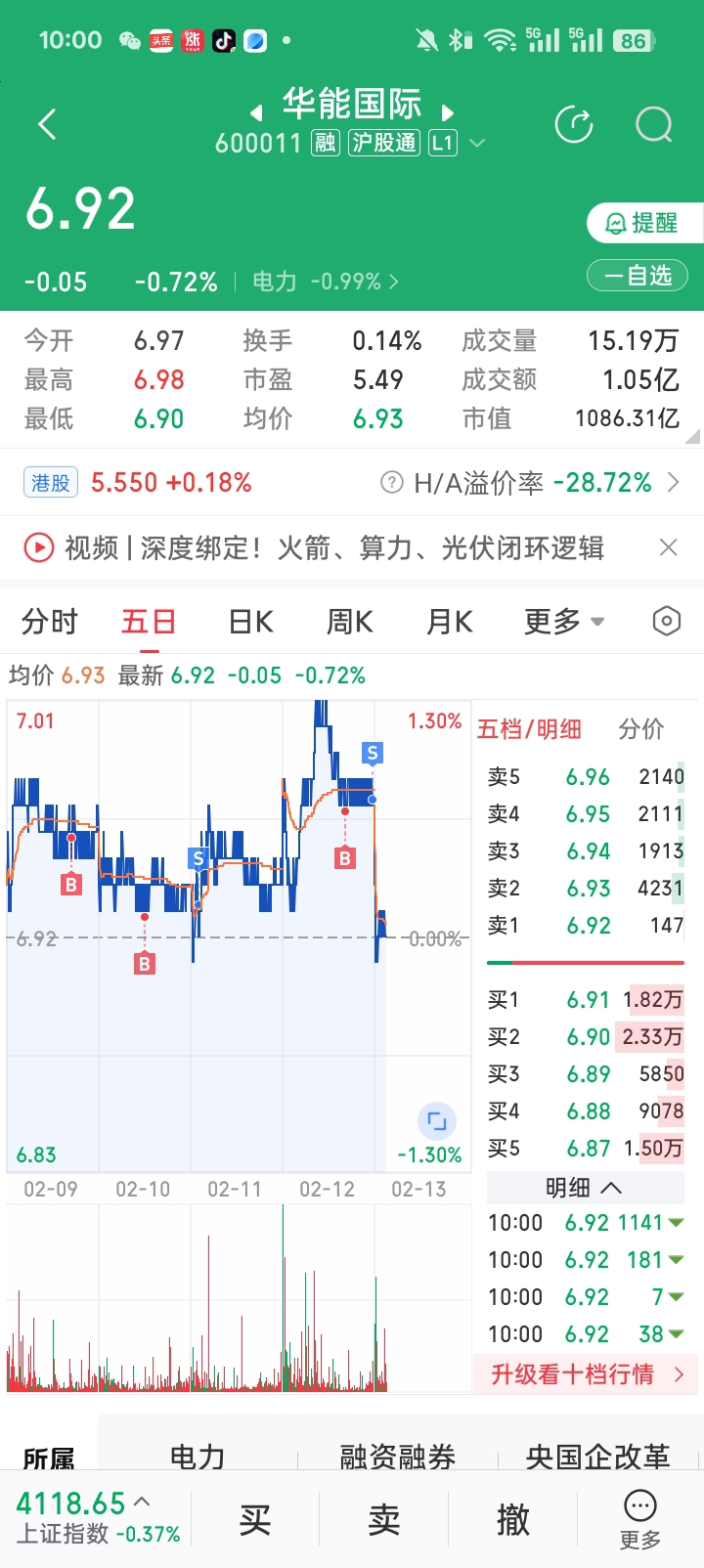Tap battery 86 indicator
Image resolution: width=704 pixels, height=1568 pixels.
pyautogui.click(x=634, y=40)
